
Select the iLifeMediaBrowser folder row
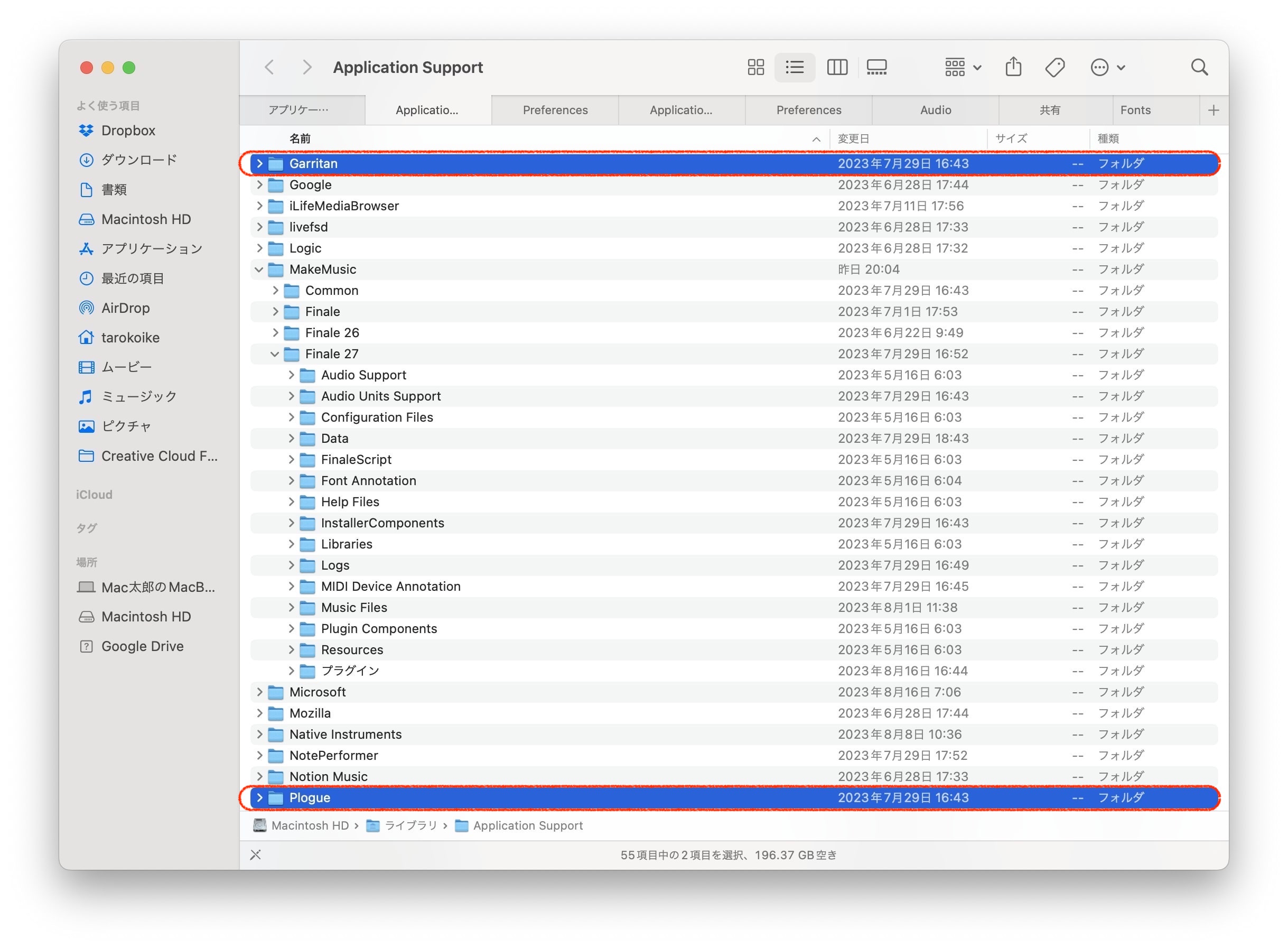pos(734,206)
